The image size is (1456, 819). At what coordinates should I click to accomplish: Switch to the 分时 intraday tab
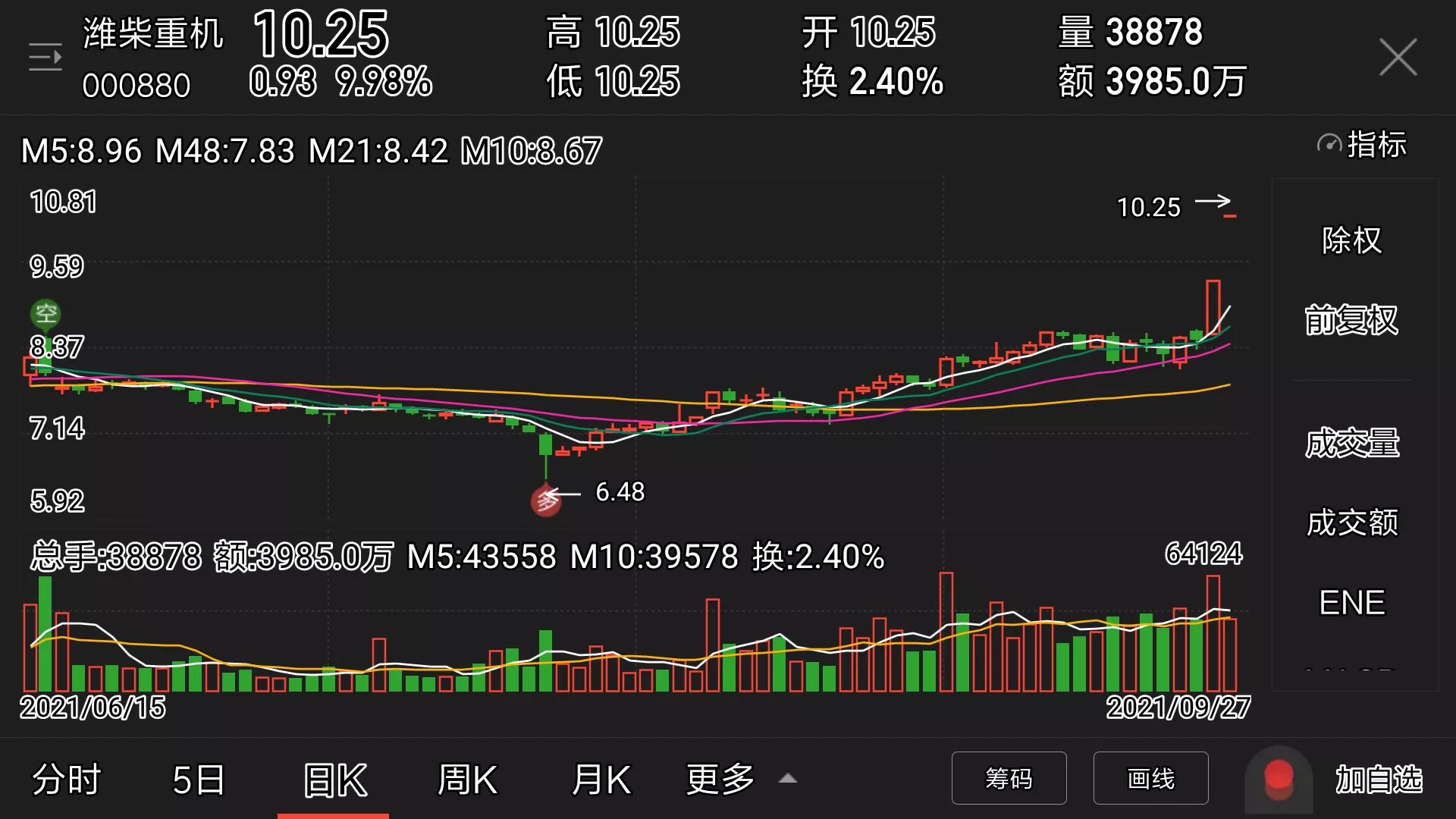67,780
